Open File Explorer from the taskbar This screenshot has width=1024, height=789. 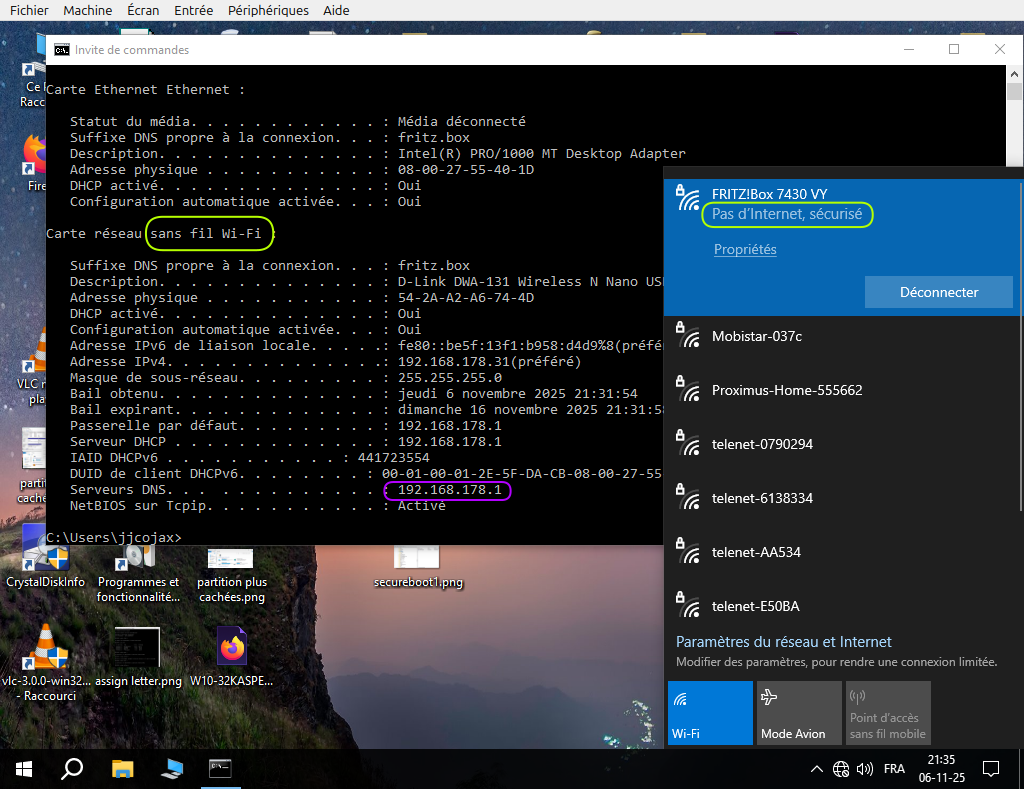pyautogui.click(x=122, y=769)
